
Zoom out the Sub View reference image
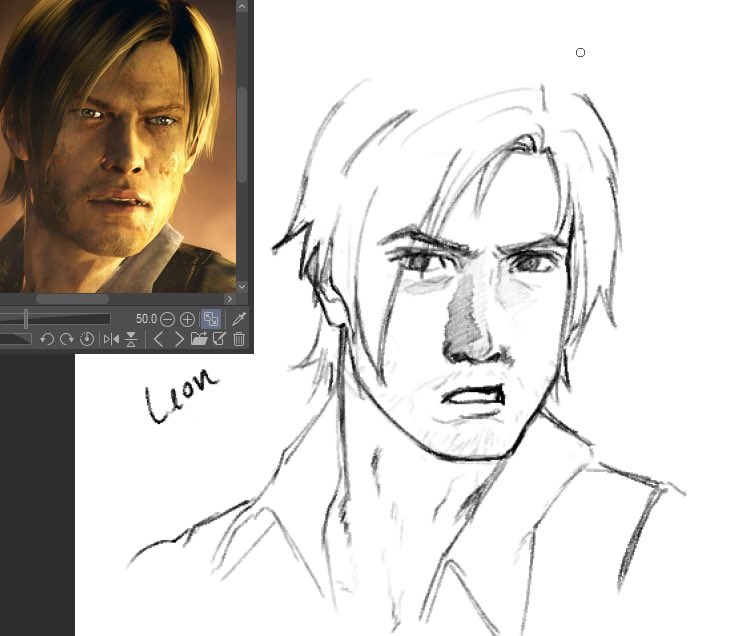(167, 320)
